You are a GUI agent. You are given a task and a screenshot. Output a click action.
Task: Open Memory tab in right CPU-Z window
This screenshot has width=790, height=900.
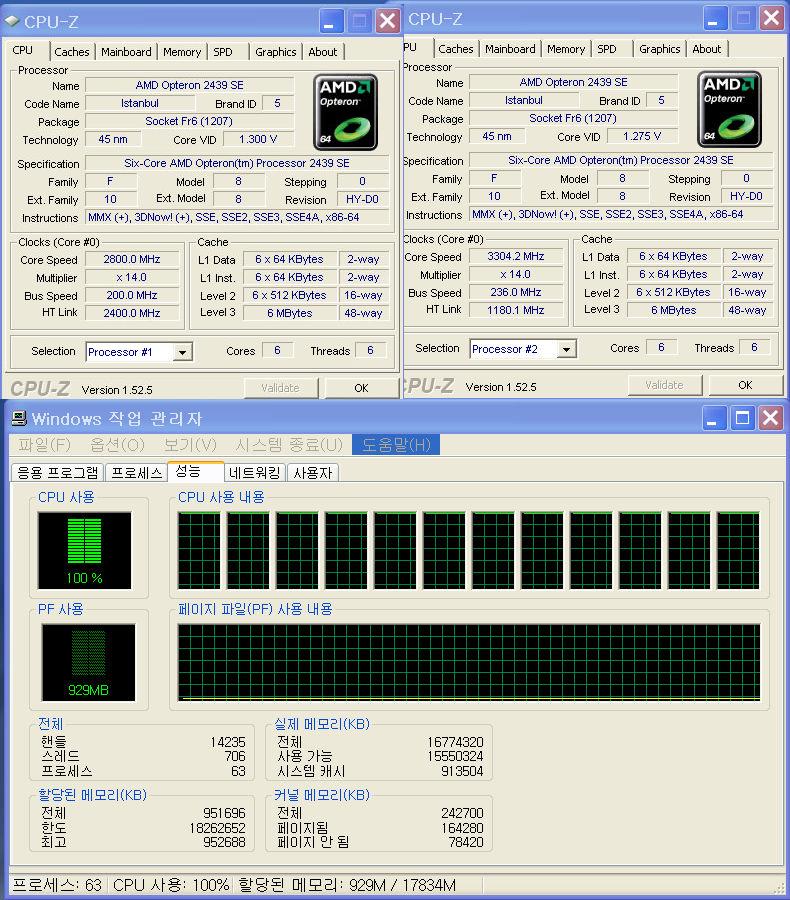point(566,49)
